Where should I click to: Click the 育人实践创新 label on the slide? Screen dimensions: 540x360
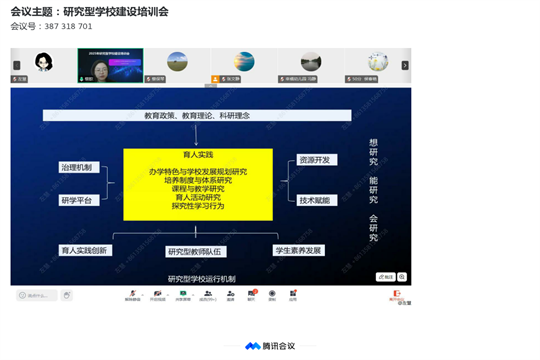click(x=85, y=250)
